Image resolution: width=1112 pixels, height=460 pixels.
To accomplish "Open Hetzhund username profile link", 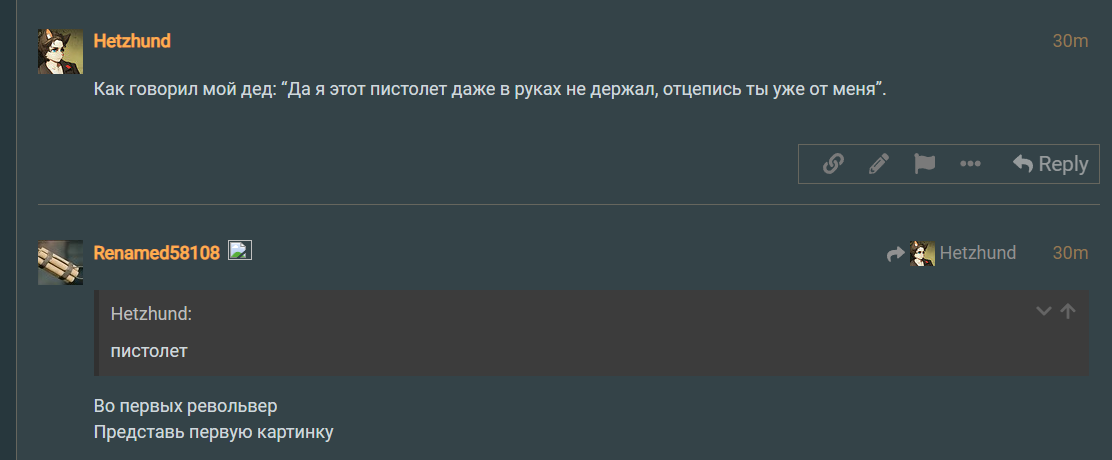I will pyautogui.click(x=132, y=41).
